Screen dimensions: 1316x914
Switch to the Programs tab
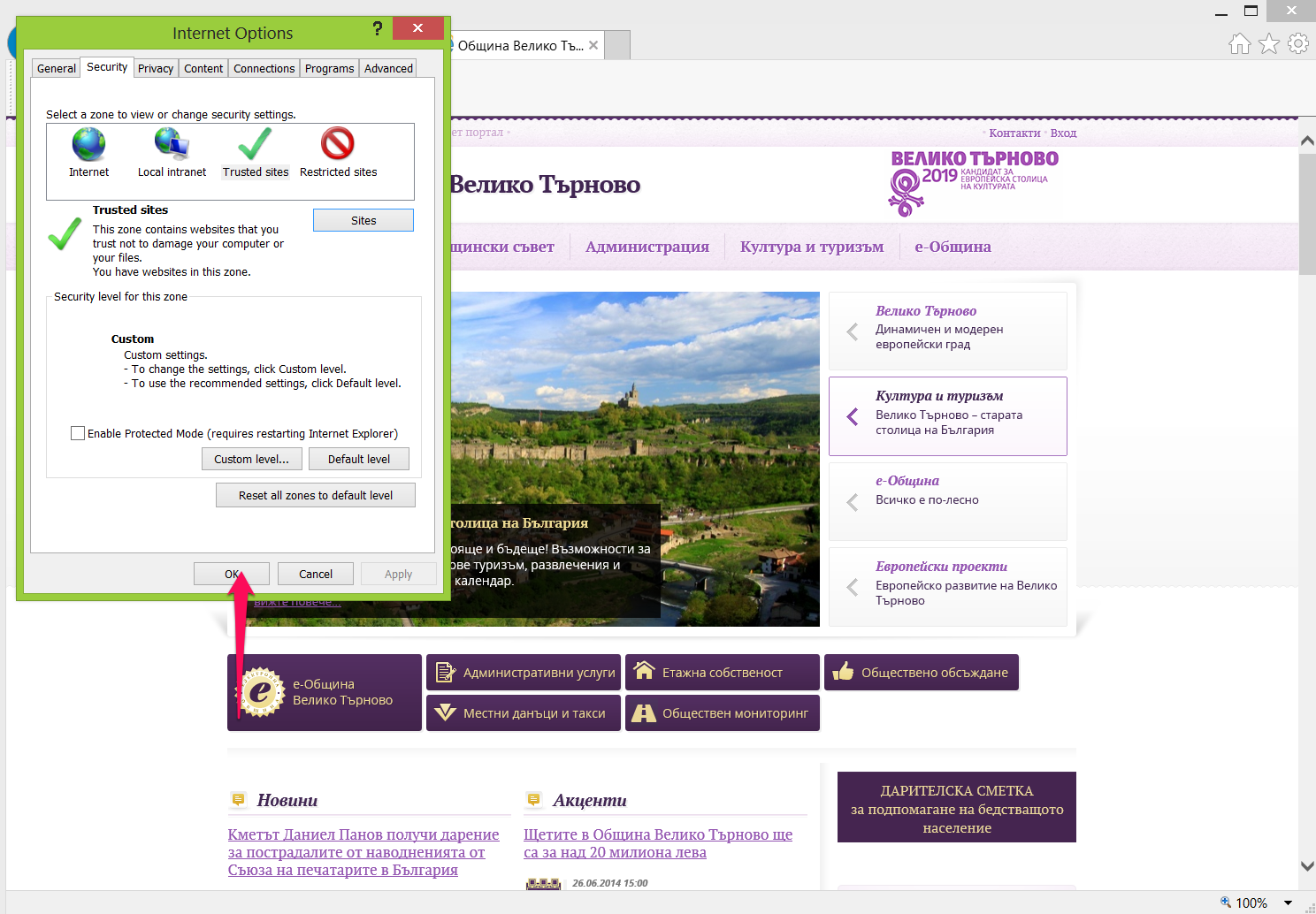330,68
